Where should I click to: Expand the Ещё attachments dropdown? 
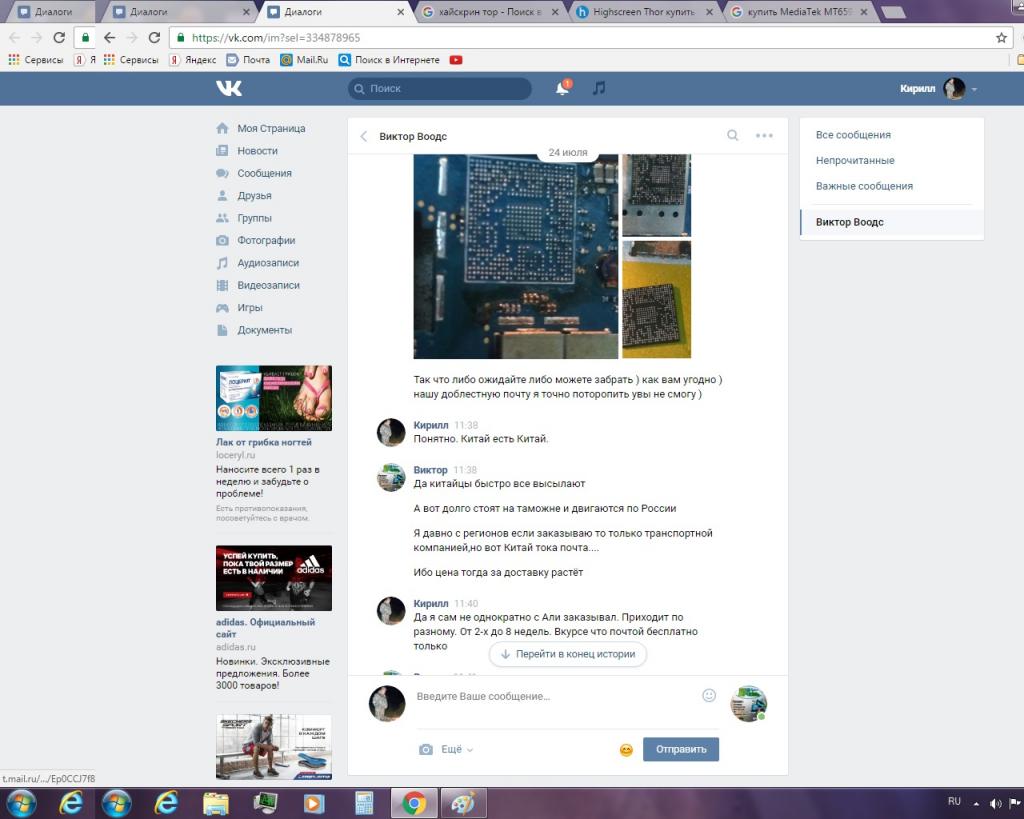coord(456,749)
